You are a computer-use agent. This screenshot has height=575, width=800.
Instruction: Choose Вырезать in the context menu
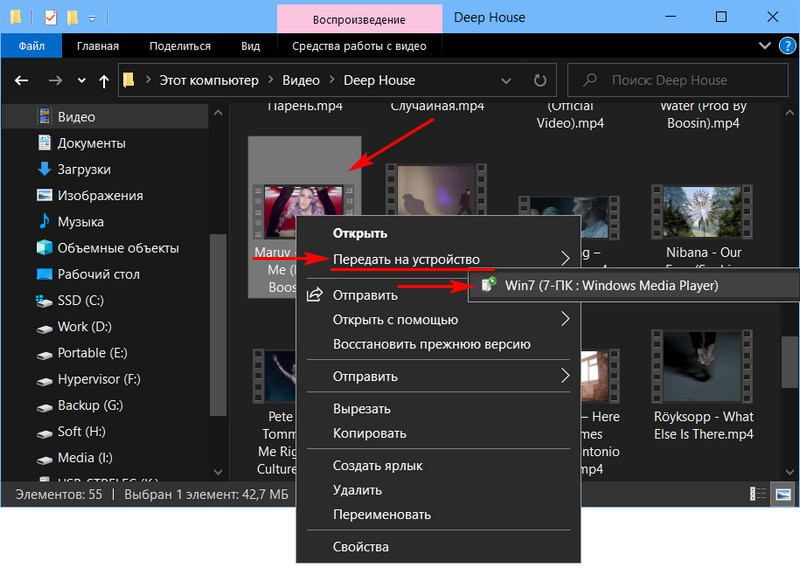pyautogui.click(x=438, y=409)
